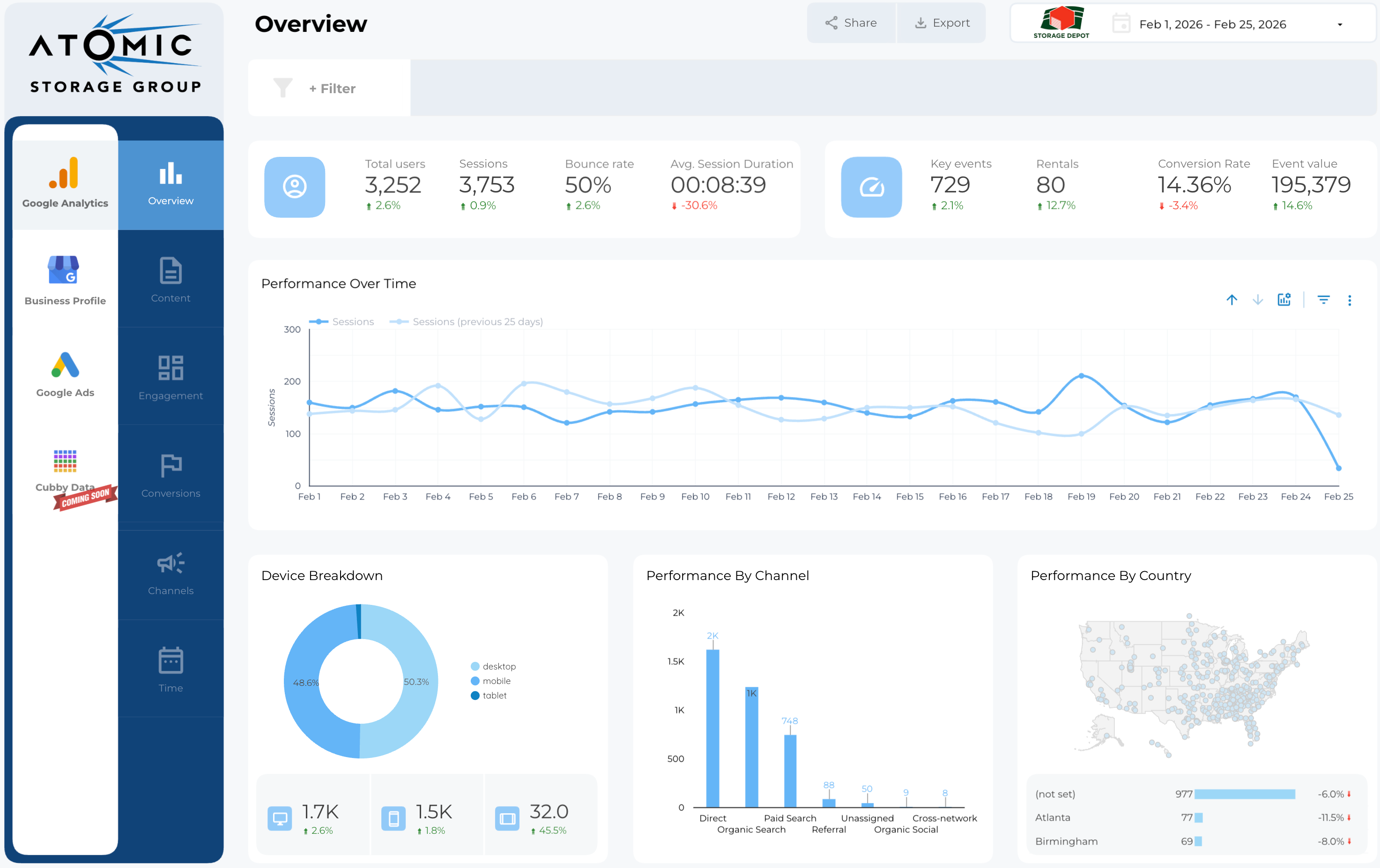This screenshot has height=868, width=1380.
Task: Click the calendar icon beside date range
Action: click(x=1120, y=24)
